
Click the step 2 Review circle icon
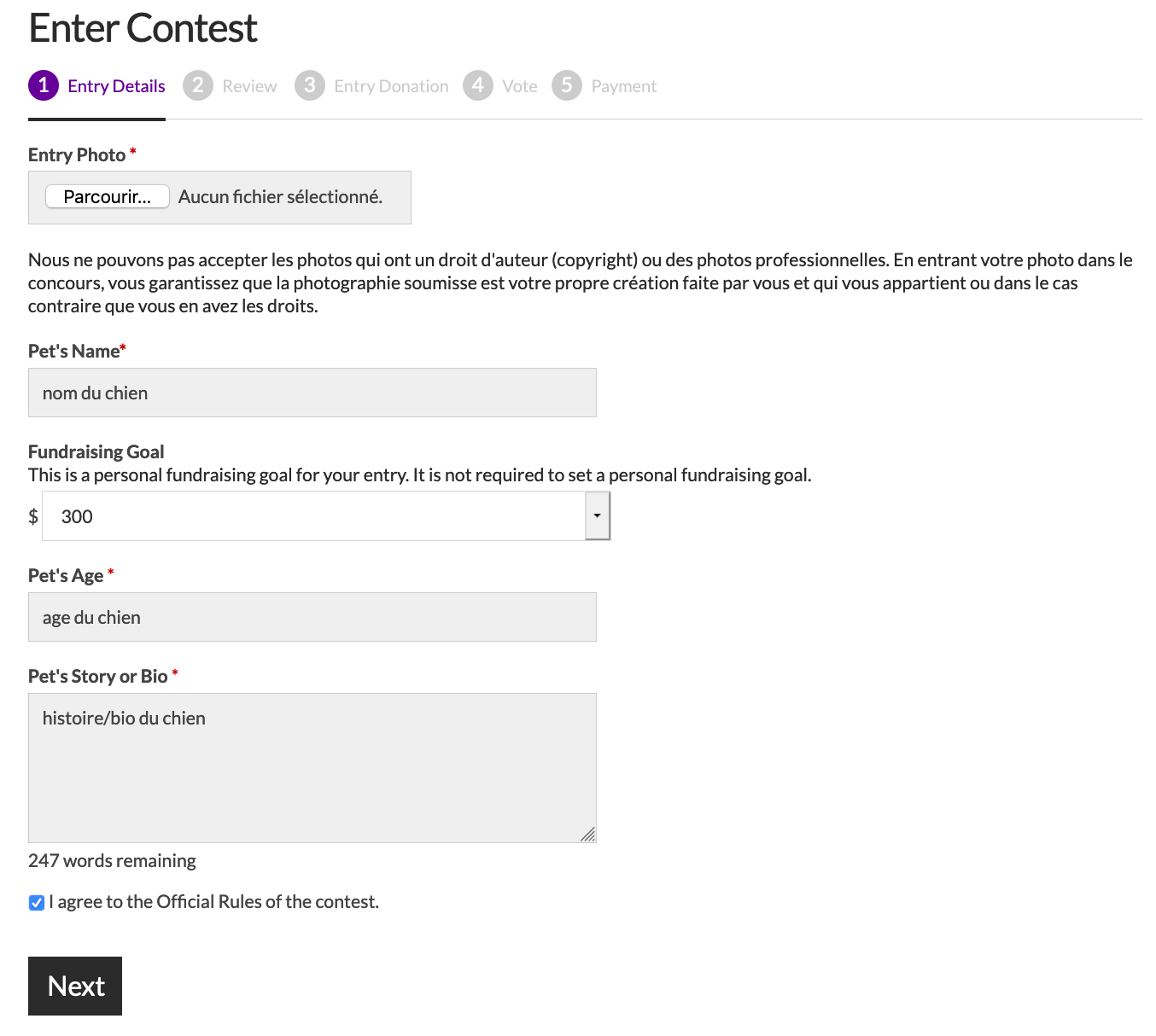[198, 85]
